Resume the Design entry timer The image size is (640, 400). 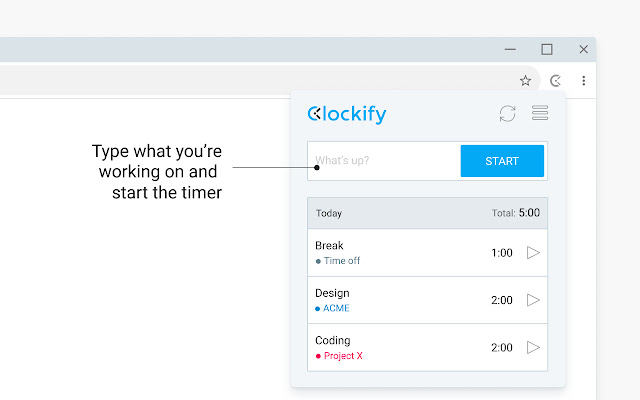pos(533,300)
